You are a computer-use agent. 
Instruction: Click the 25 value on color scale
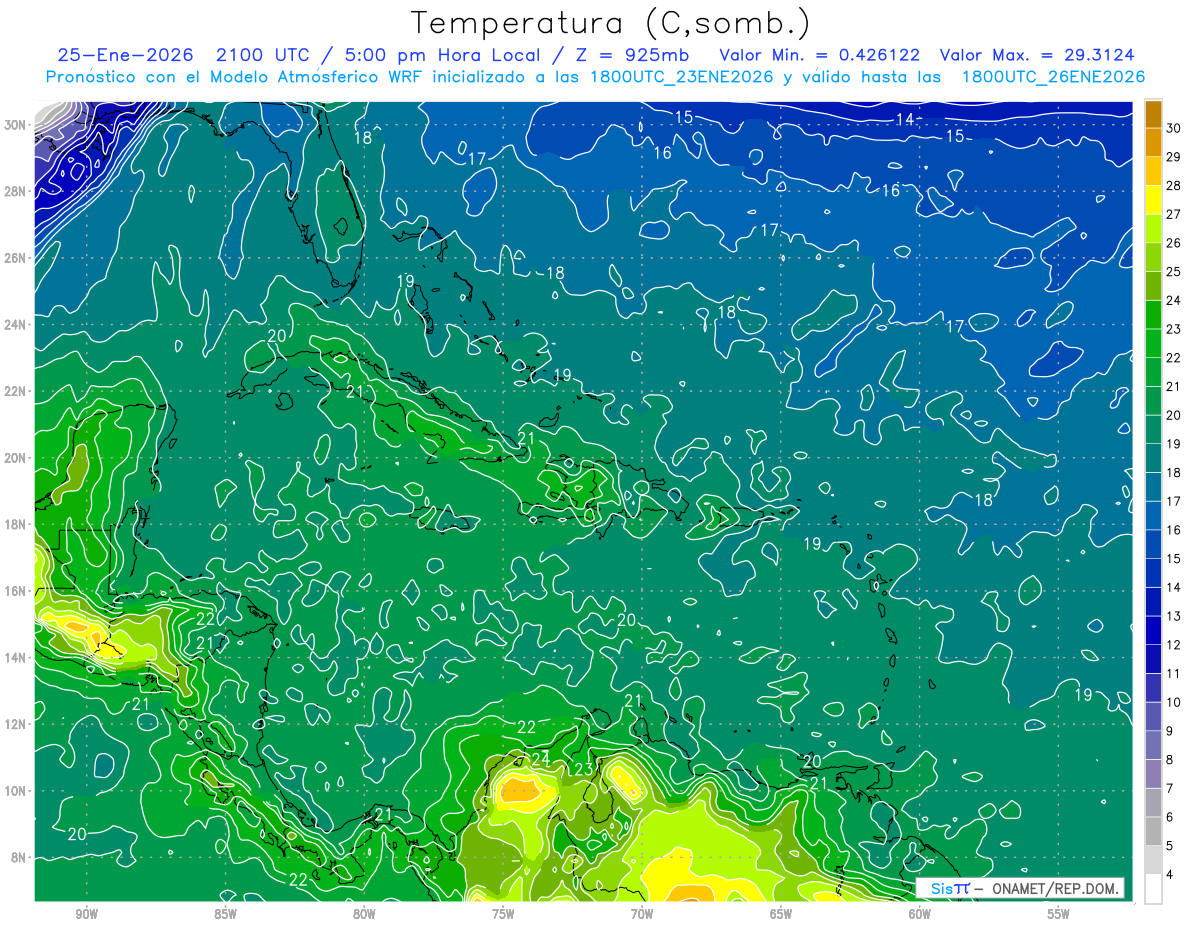point(1174,272)
